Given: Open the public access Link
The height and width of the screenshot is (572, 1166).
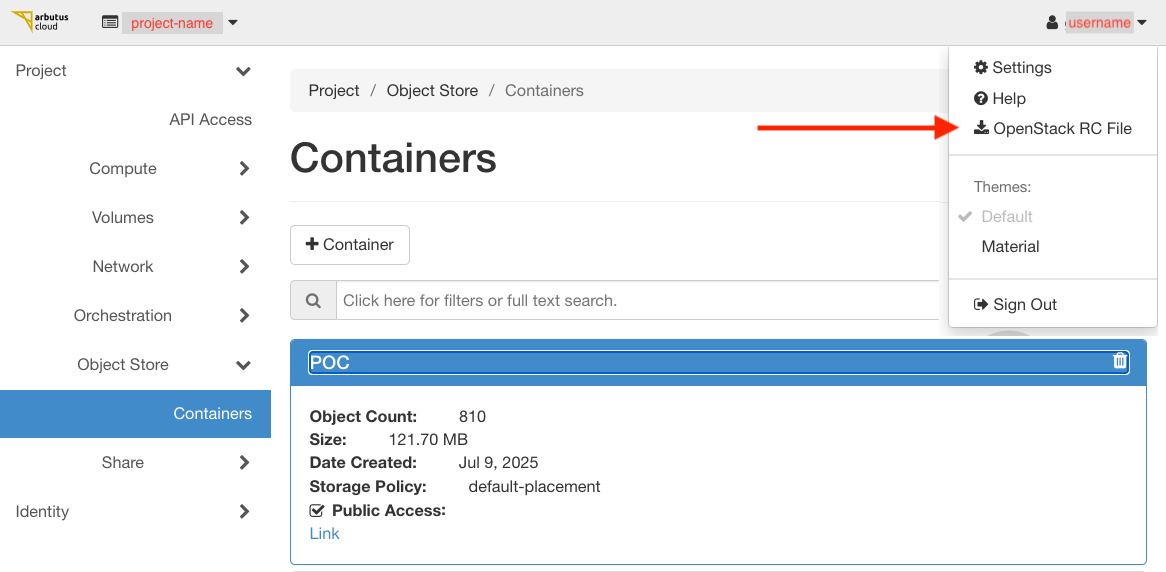Looking at the screenshot, I should [324, 534].
